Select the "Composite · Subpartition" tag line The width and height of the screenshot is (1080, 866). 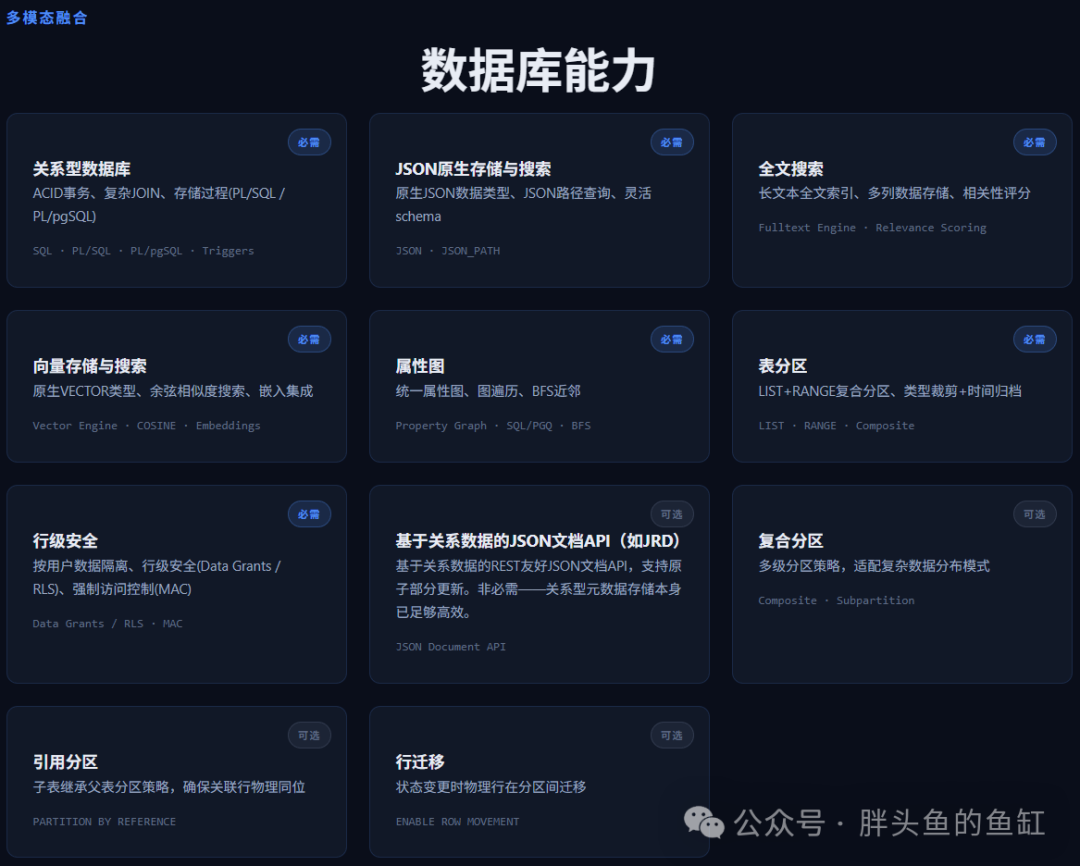836,601
